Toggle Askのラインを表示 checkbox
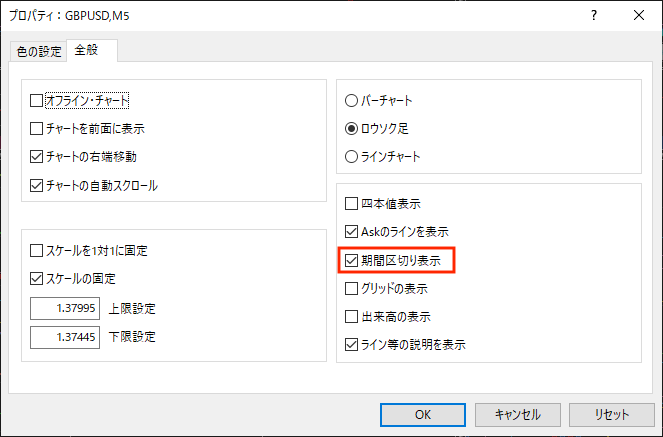The width and height of the screenshot is (663, 437). pos(351,232)
